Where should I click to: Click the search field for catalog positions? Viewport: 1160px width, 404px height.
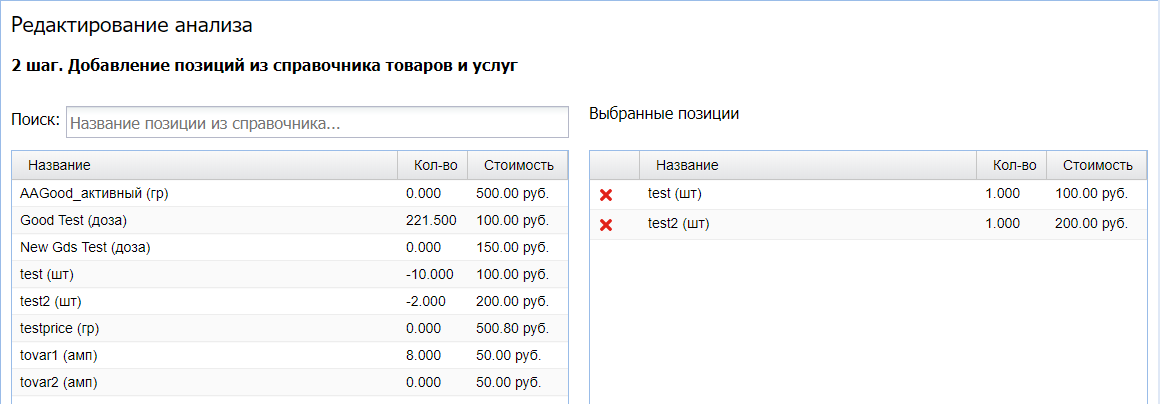click(x=317, y=125)
